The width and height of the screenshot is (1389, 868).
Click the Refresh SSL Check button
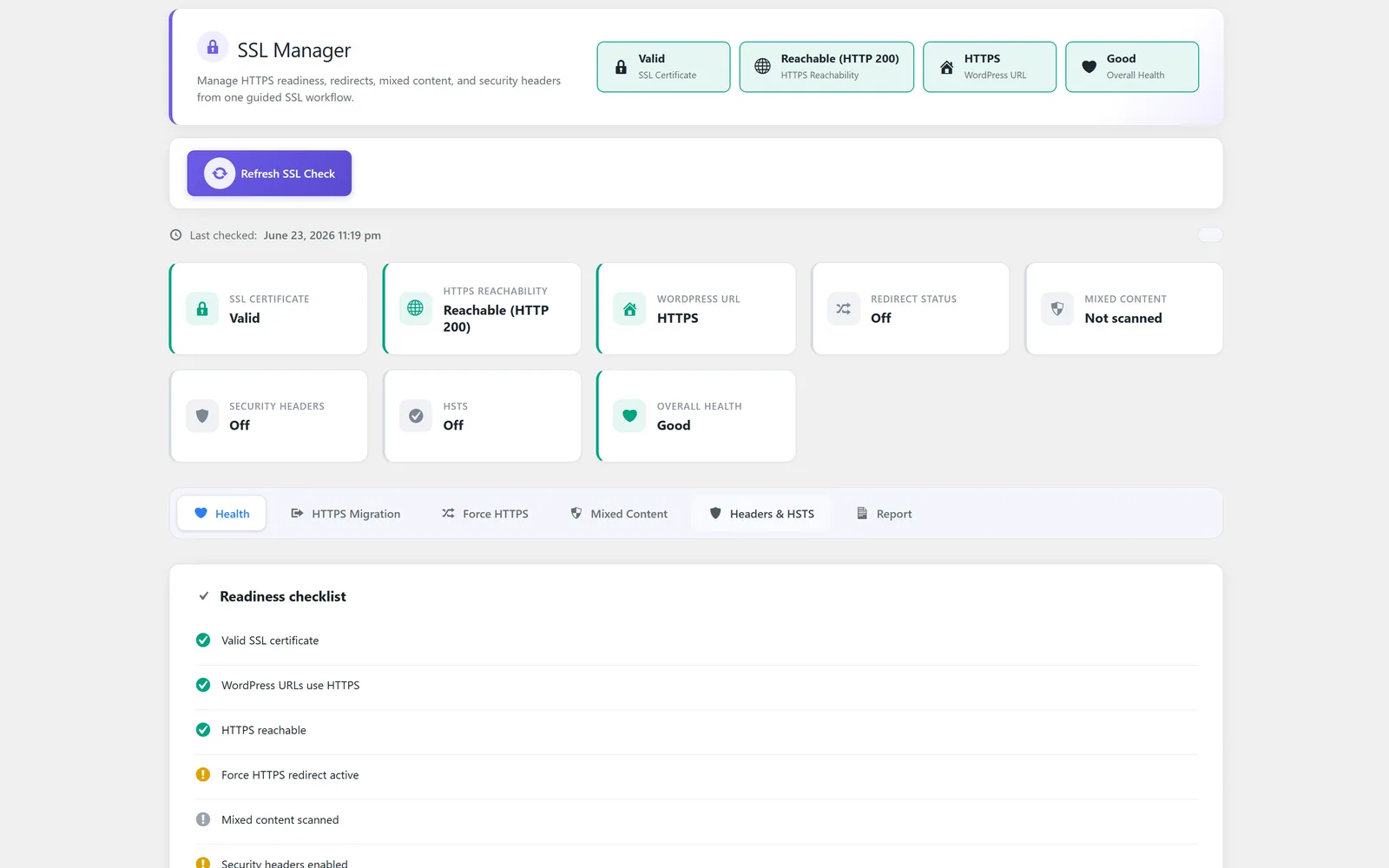tap(269, 174)
